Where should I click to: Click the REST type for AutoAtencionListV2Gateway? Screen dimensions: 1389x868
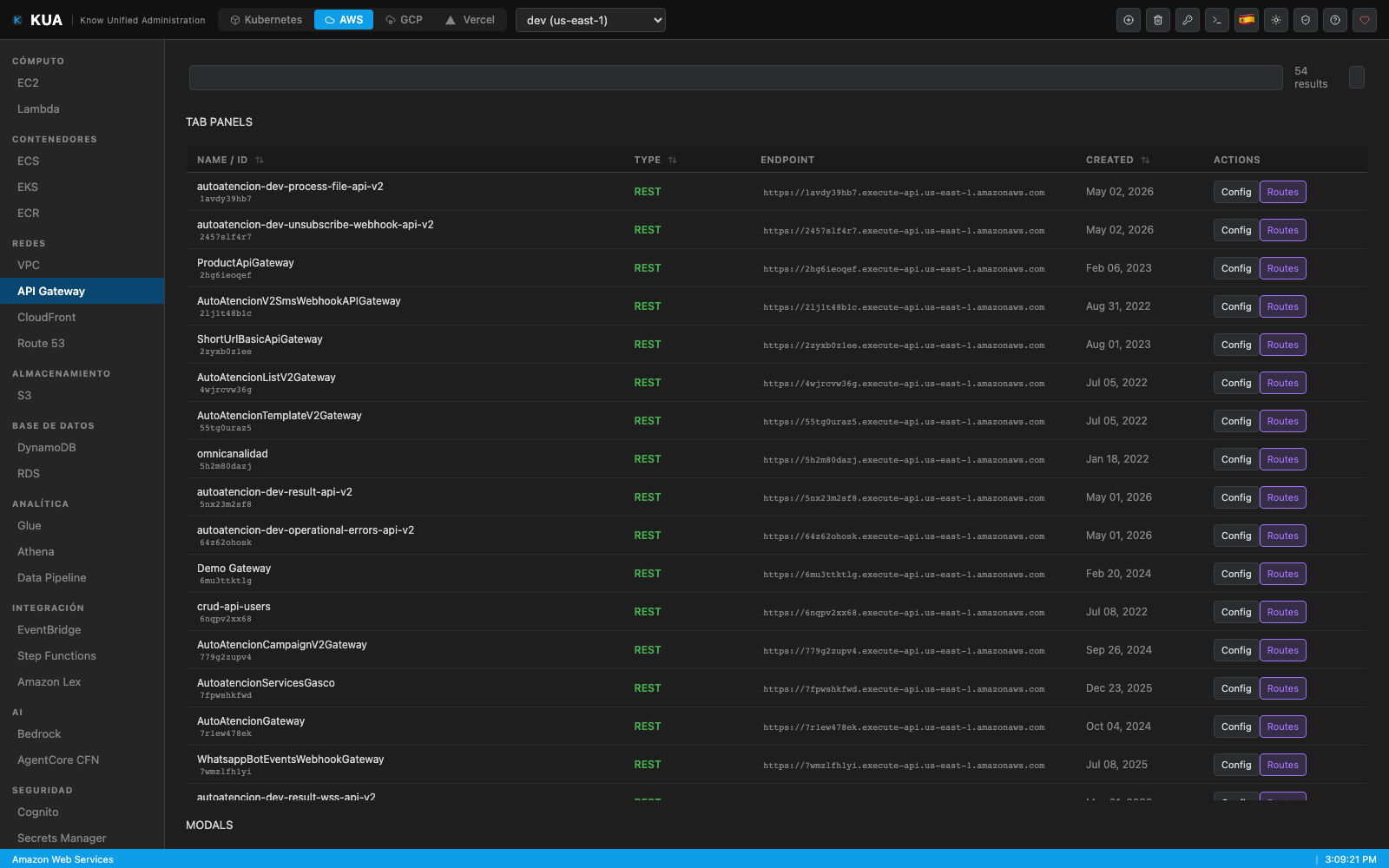click(648, 383)
